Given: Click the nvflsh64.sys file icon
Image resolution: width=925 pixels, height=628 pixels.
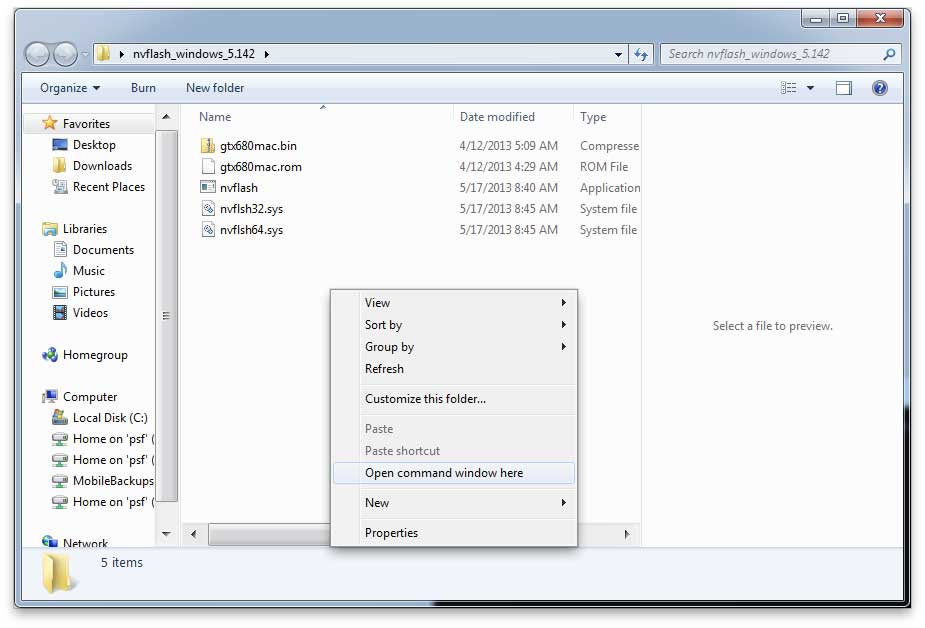Looking at the screenshot, I should tap(208, 229).
